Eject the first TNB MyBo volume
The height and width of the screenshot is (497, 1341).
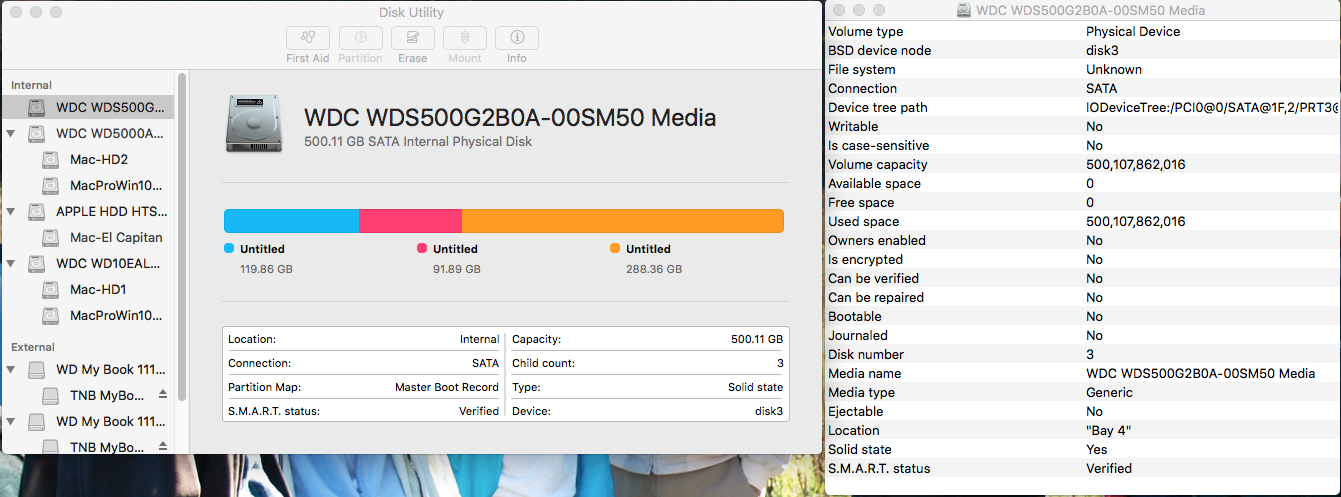(163, 395)
